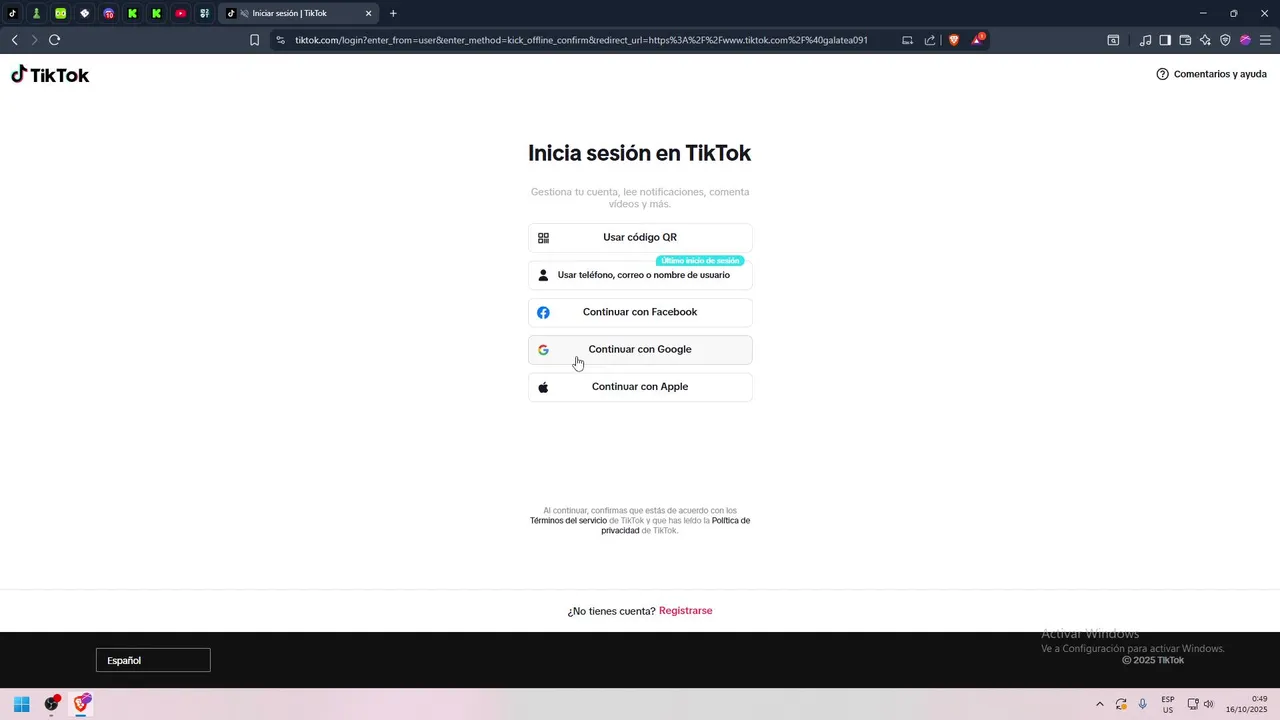The width and height of the screenshot is (1280, 720).
Task: Open the pinned TikTok tab
Action: coord(13,13)
